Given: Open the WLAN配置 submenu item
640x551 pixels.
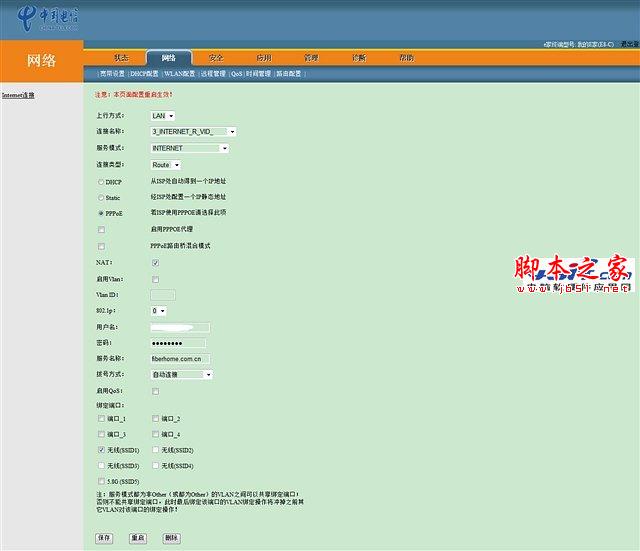Looking at the screenshot, I should pos(179,74).
